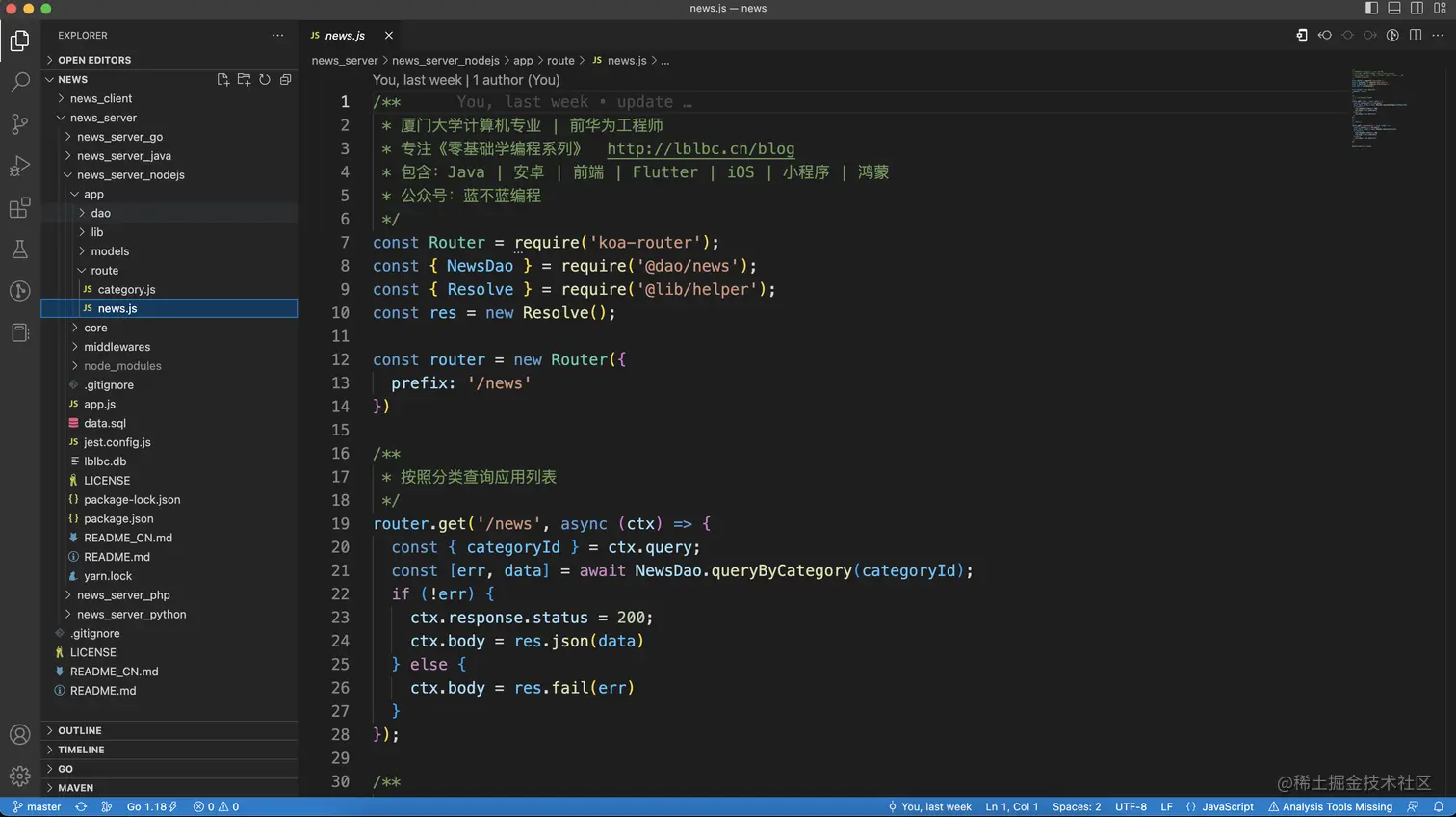Follow the http://lblbc.cn/blog link

(700, 148)
